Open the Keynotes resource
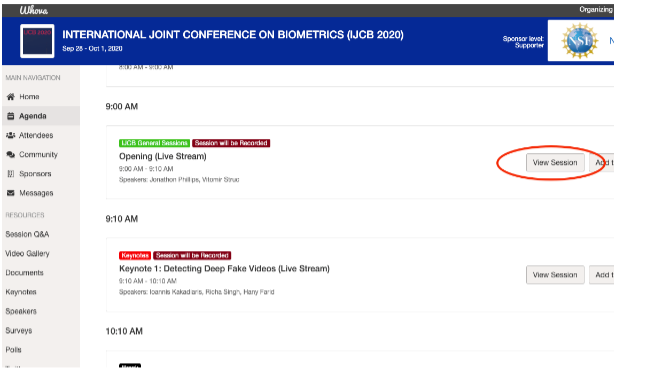This screenshot has height=372, width=652. point(21,292)
